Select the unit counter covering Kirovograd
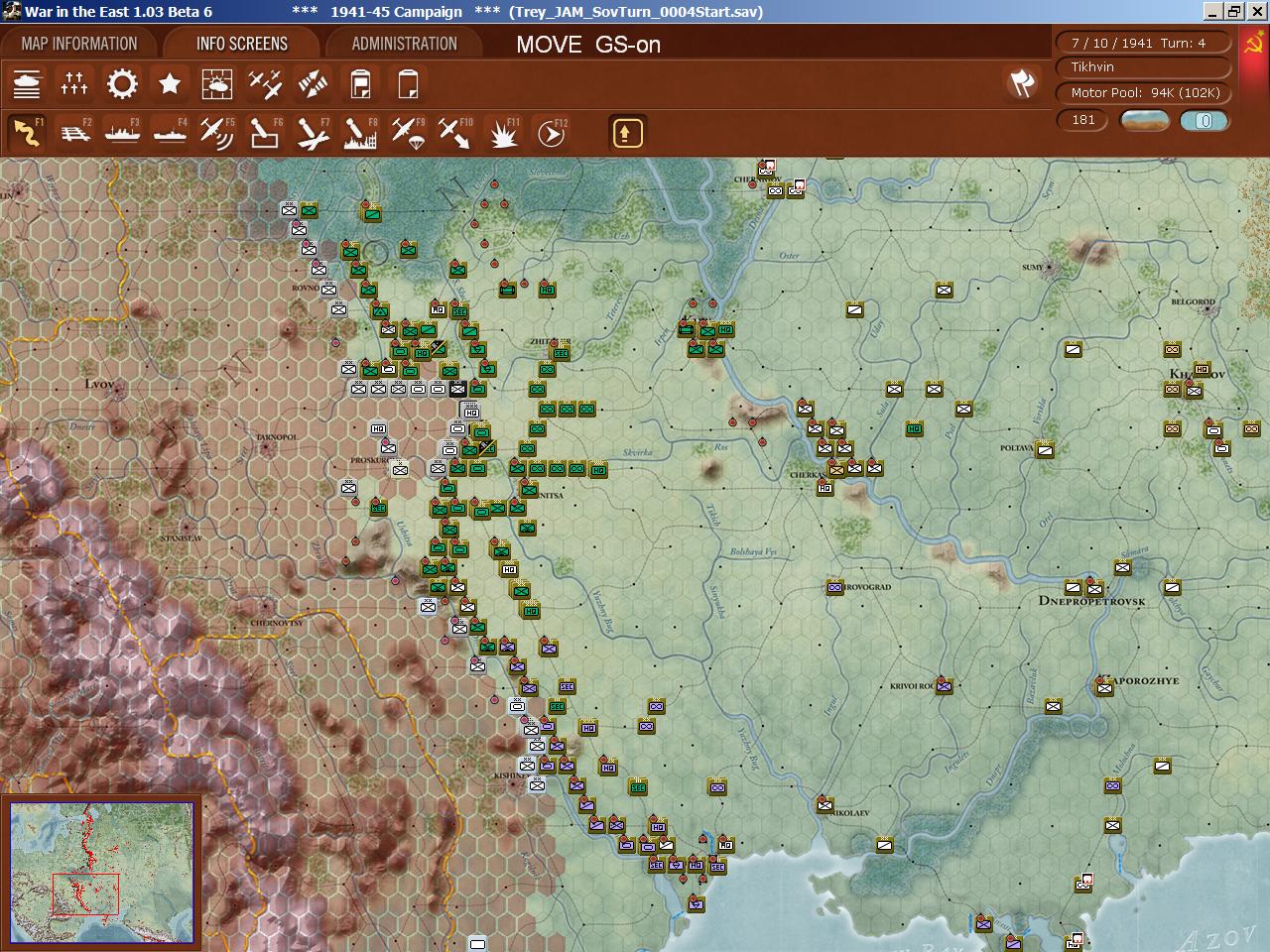Viewport: 1270px width, 952px height. click(x=834, y=587)
